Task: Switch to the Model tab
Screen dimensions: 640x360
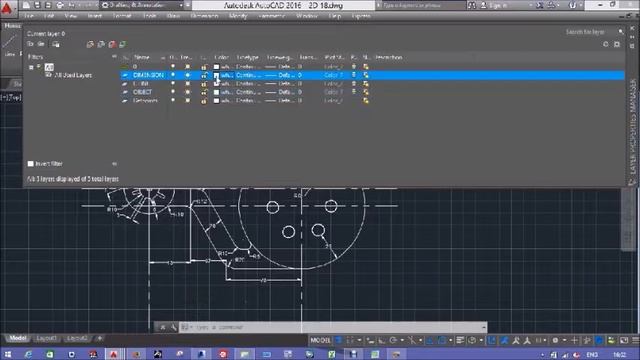Action: pyautogui.click(x=18, y=338)
